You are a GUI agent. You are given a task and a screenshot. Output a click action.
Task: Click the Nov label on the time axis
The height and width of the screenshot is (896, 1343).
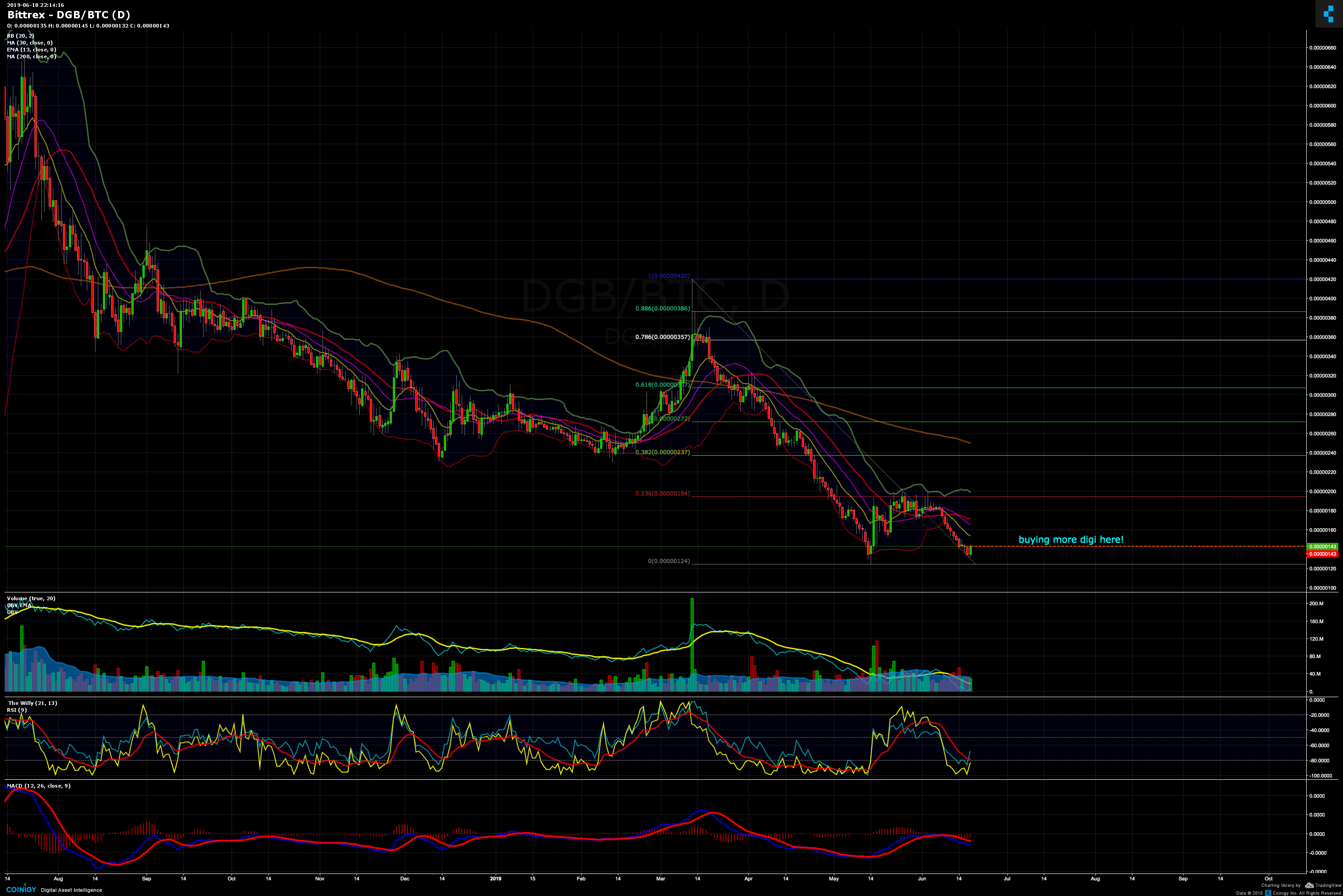pos(320,879)
